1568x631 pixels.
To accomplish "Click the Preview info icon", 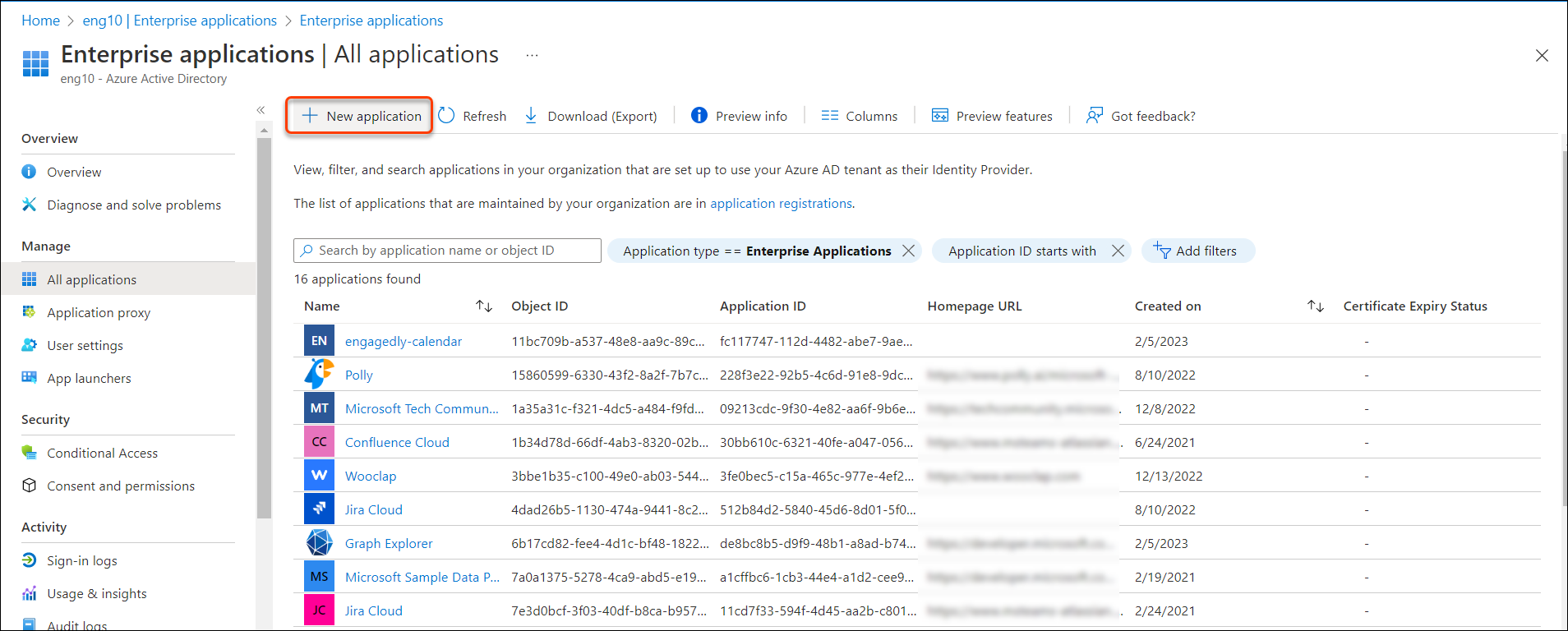I will tap(699, 116).
